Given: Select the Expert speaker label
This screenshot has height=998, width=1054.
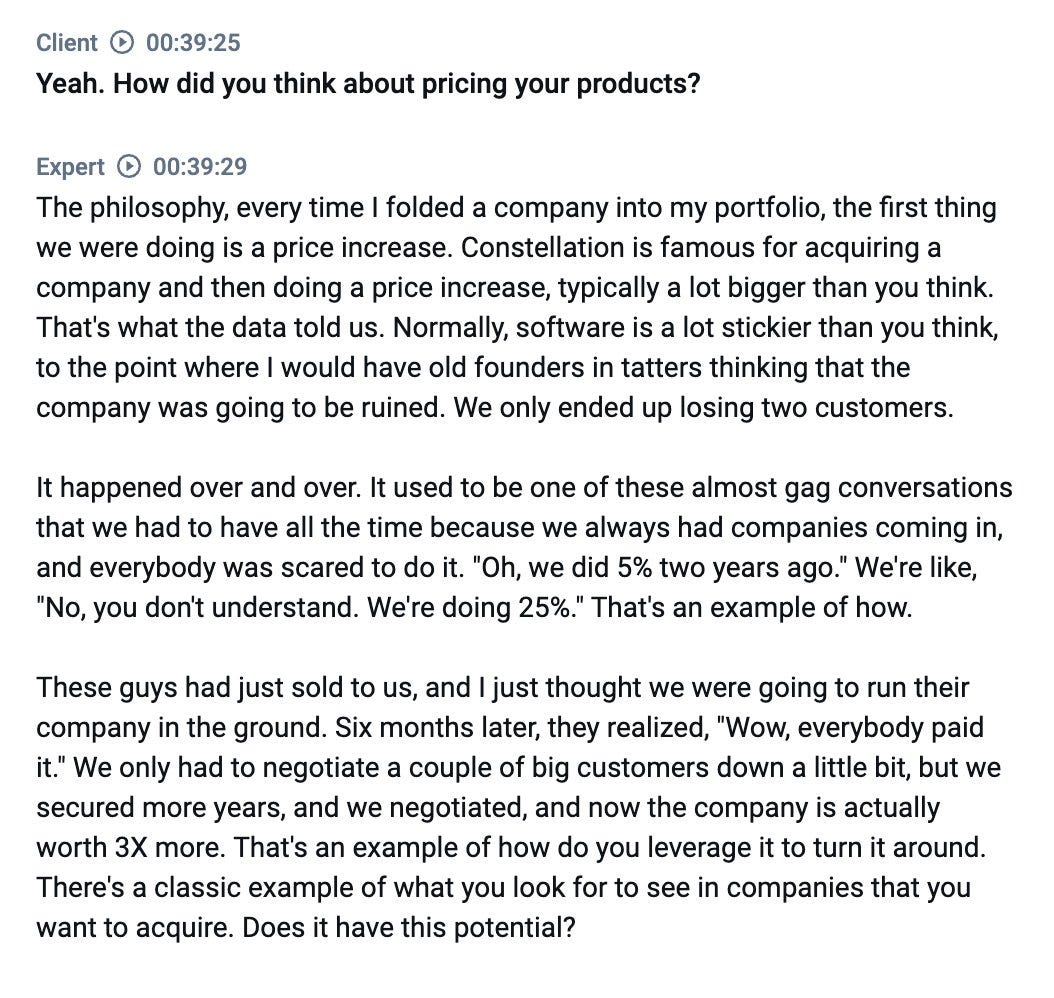Looking at the screenshot, I should (70, 167).
